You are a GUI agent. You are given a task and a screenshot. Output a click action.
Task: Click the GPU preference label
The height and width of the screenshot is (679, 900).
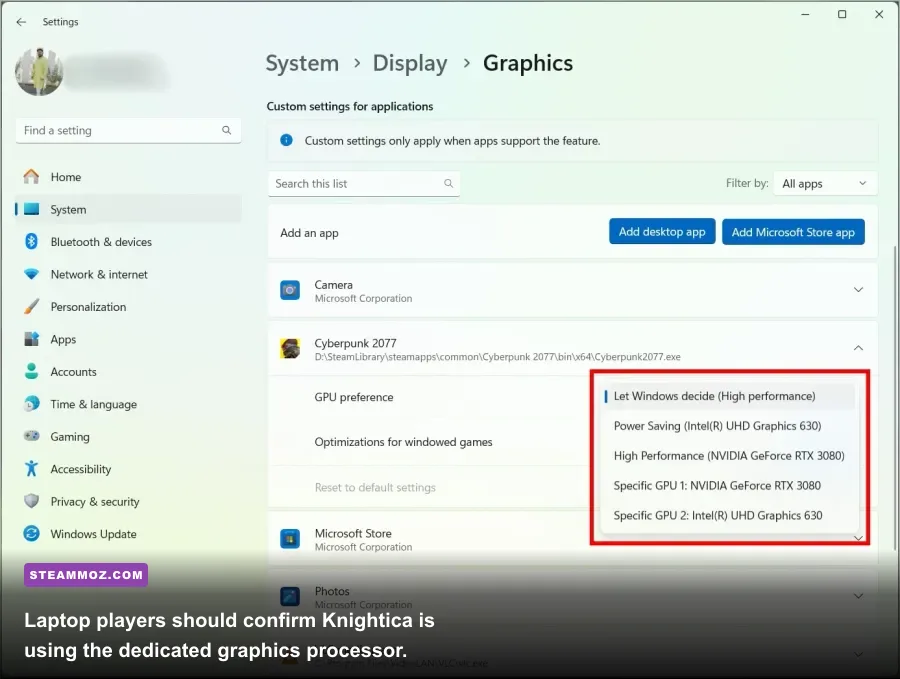(x=354, y=397)
